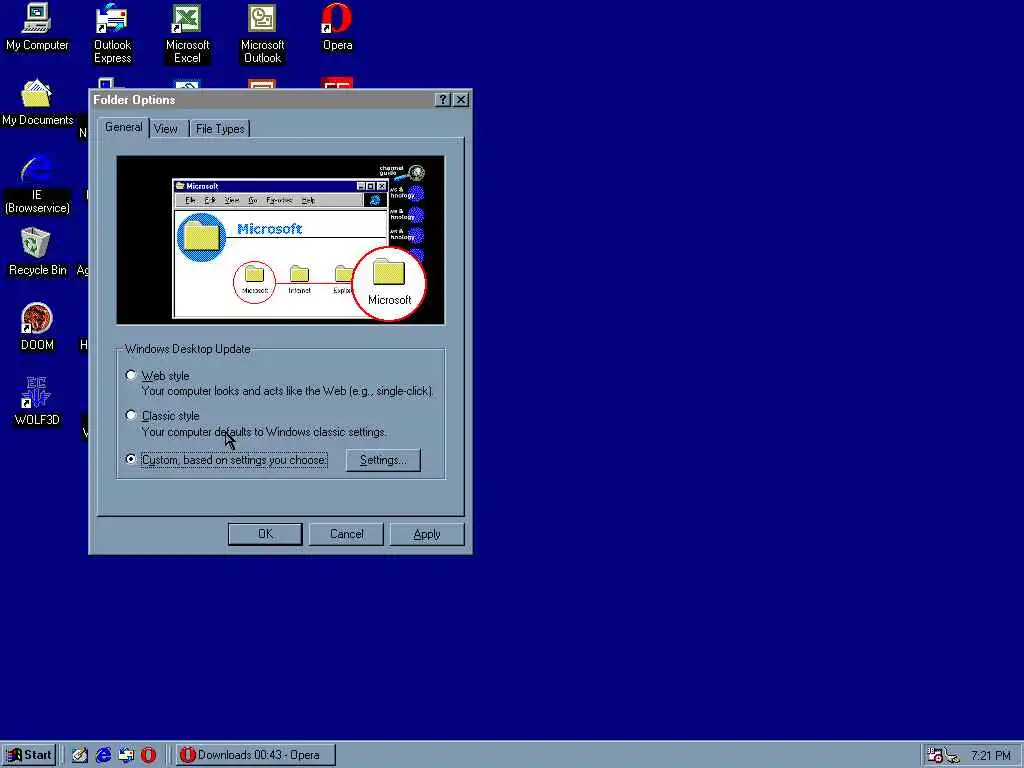
Task: Click the 7:21 PM system clock
Action: pyautogui.click(x=991, y=756)
